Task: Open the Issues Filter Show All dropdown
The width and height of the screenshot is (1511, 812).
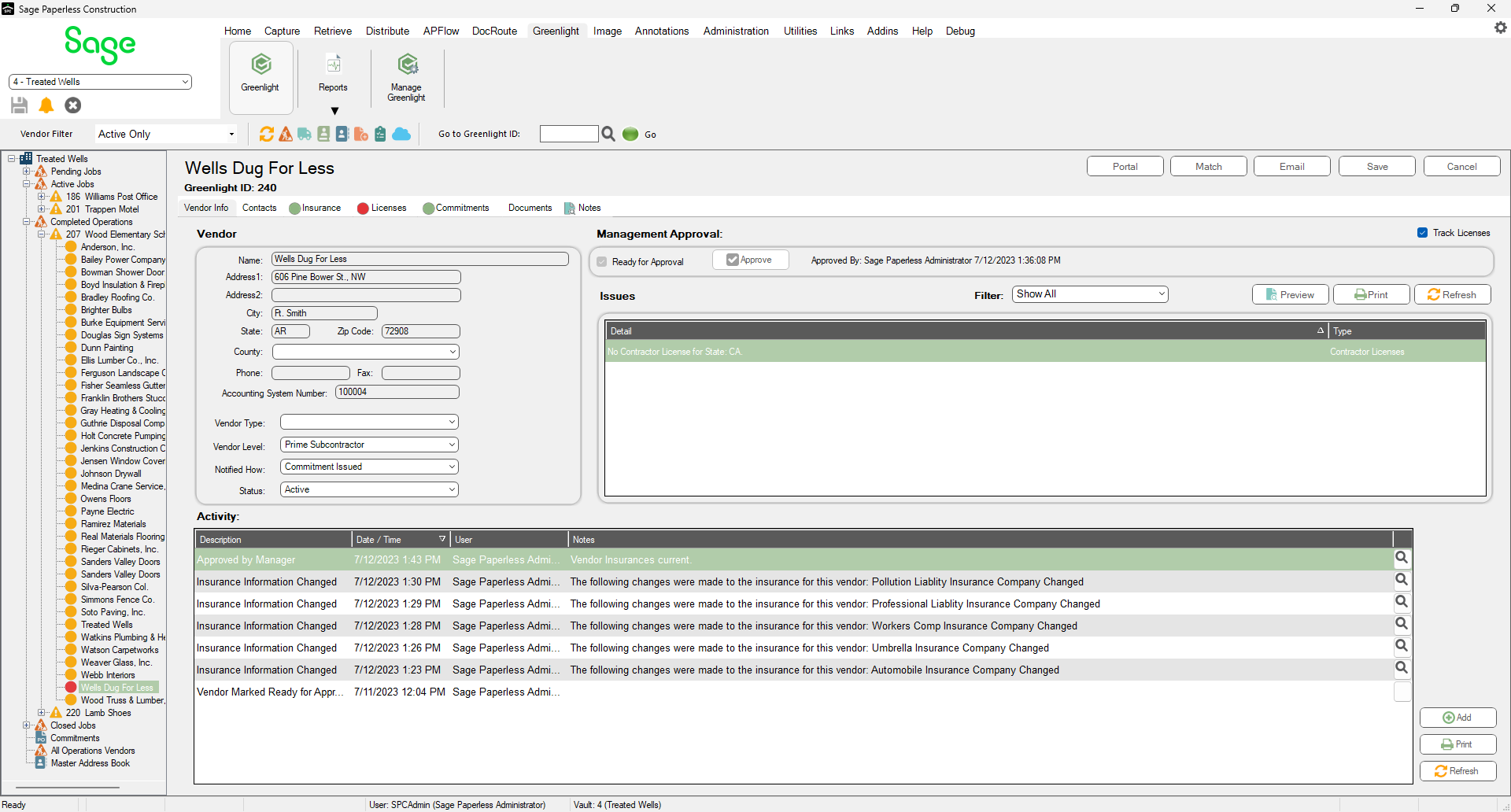Action: point(1090,294)
